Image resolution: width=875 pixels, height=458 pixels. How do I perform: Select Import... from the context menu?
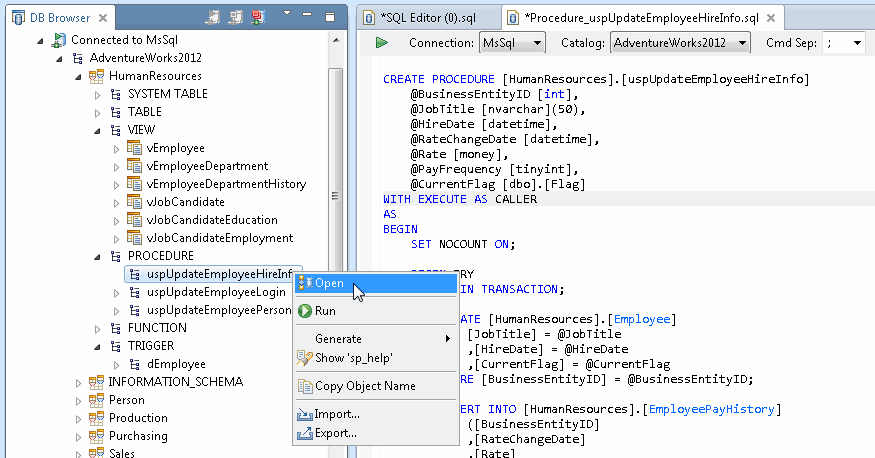pyautogui.click(x=336, y=414)
